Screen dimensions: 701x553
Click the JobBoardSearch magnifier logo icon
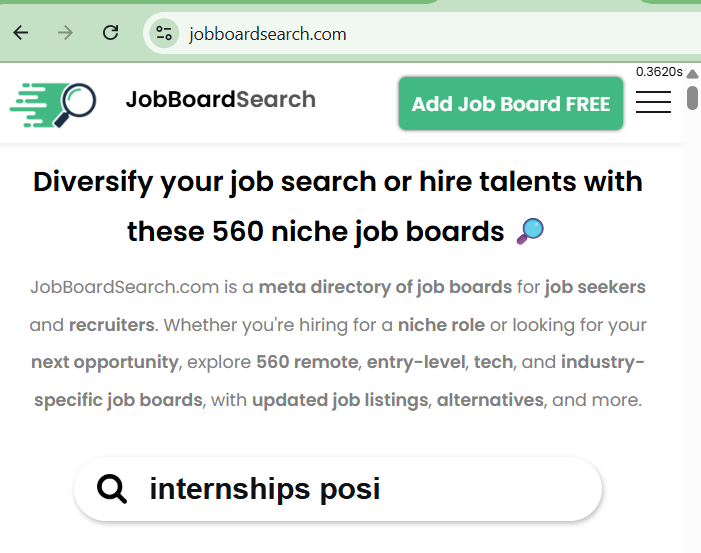tap(53, 102)
